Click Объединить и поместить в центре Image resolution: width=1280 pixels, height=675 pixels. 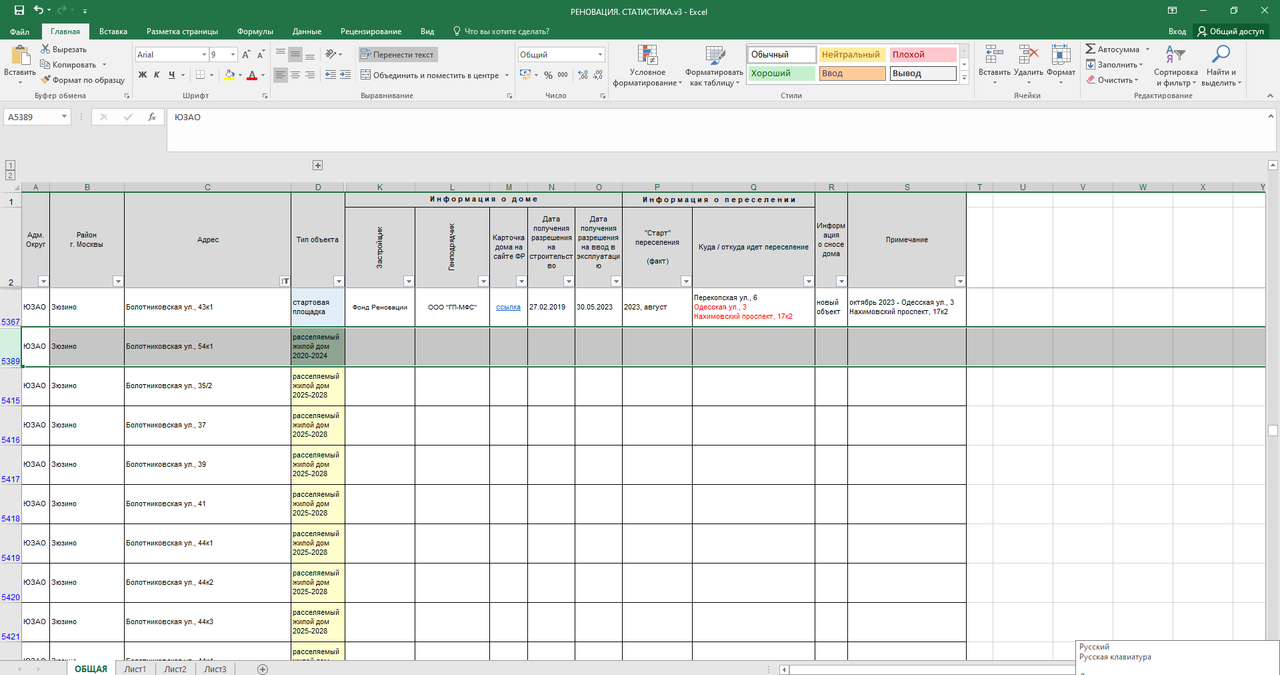point(428,75)
